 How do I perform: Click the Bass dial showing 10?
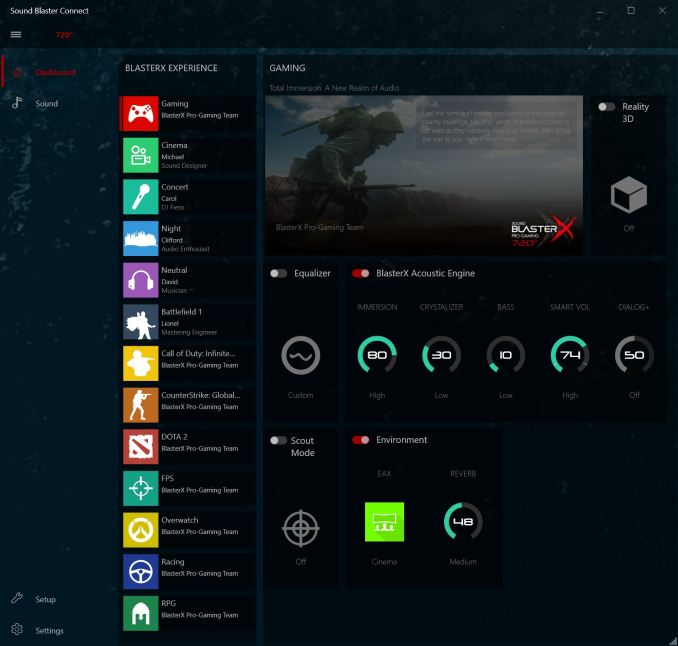(x=505, y=355)
